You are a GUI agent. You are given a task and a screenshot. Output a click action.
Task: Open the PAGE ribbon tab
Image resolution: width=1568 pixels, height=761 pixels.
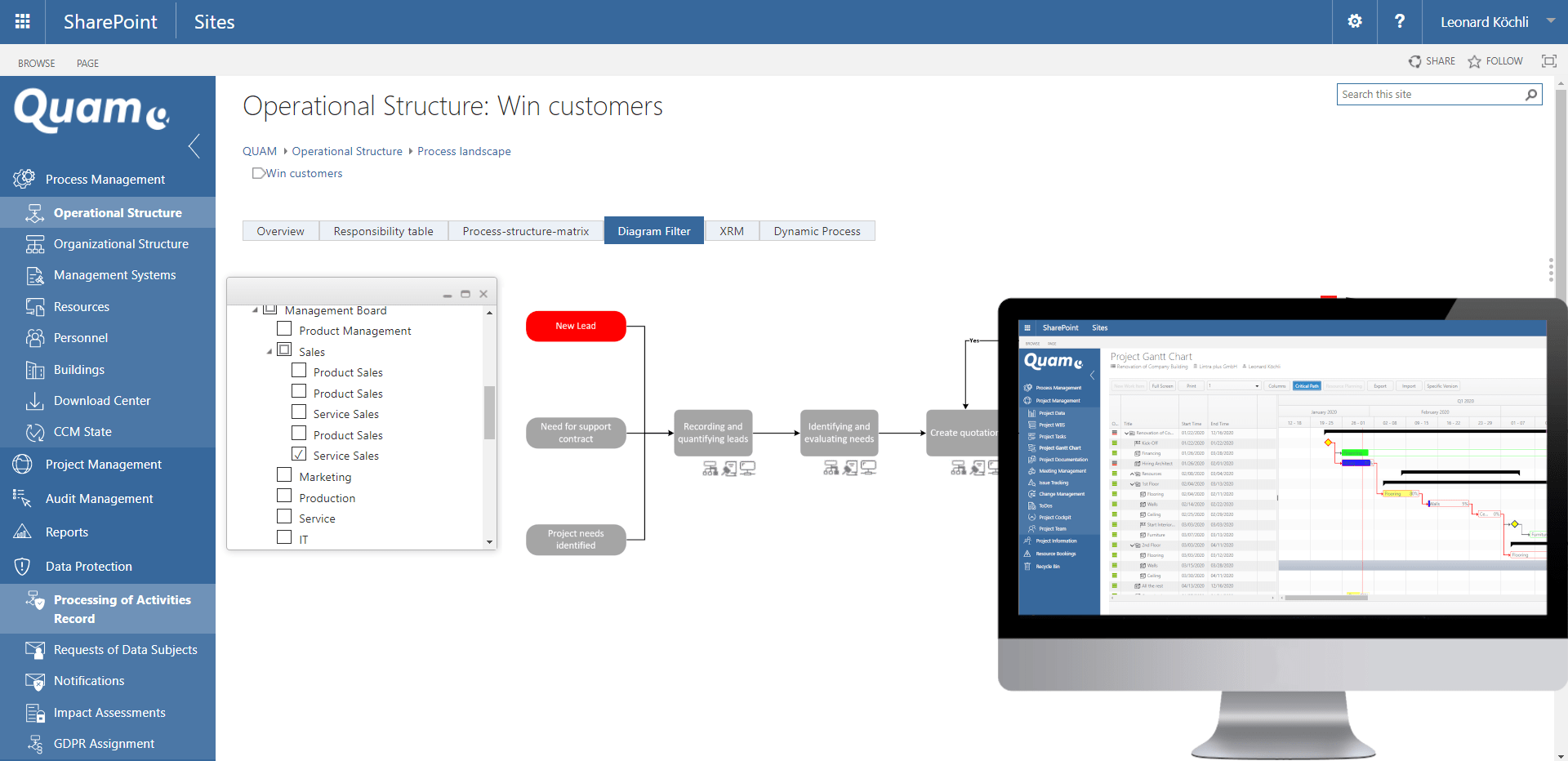coord(87,63)
